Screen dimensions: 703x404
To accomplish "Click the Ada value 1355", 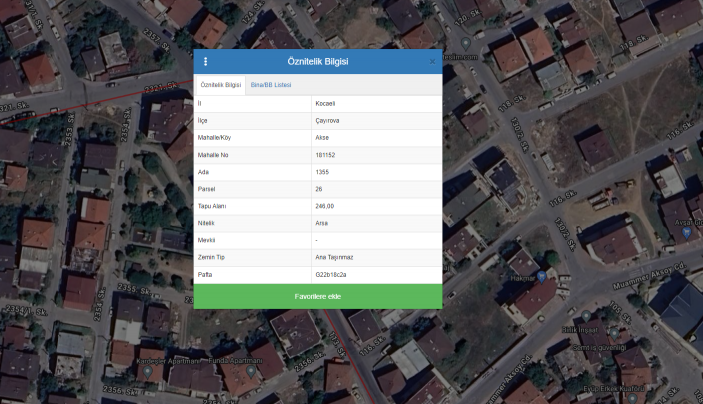I will (322, 171).
